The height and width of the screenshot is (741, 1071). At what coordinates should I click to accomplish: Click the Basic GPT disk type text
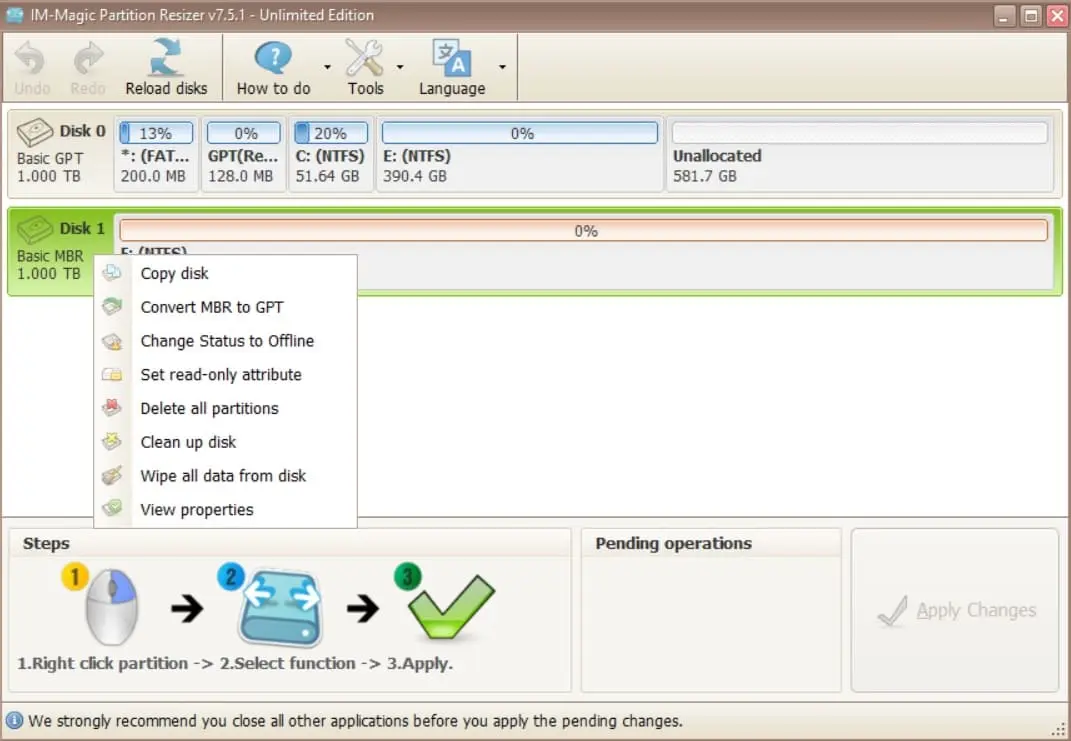click(50, 158)
